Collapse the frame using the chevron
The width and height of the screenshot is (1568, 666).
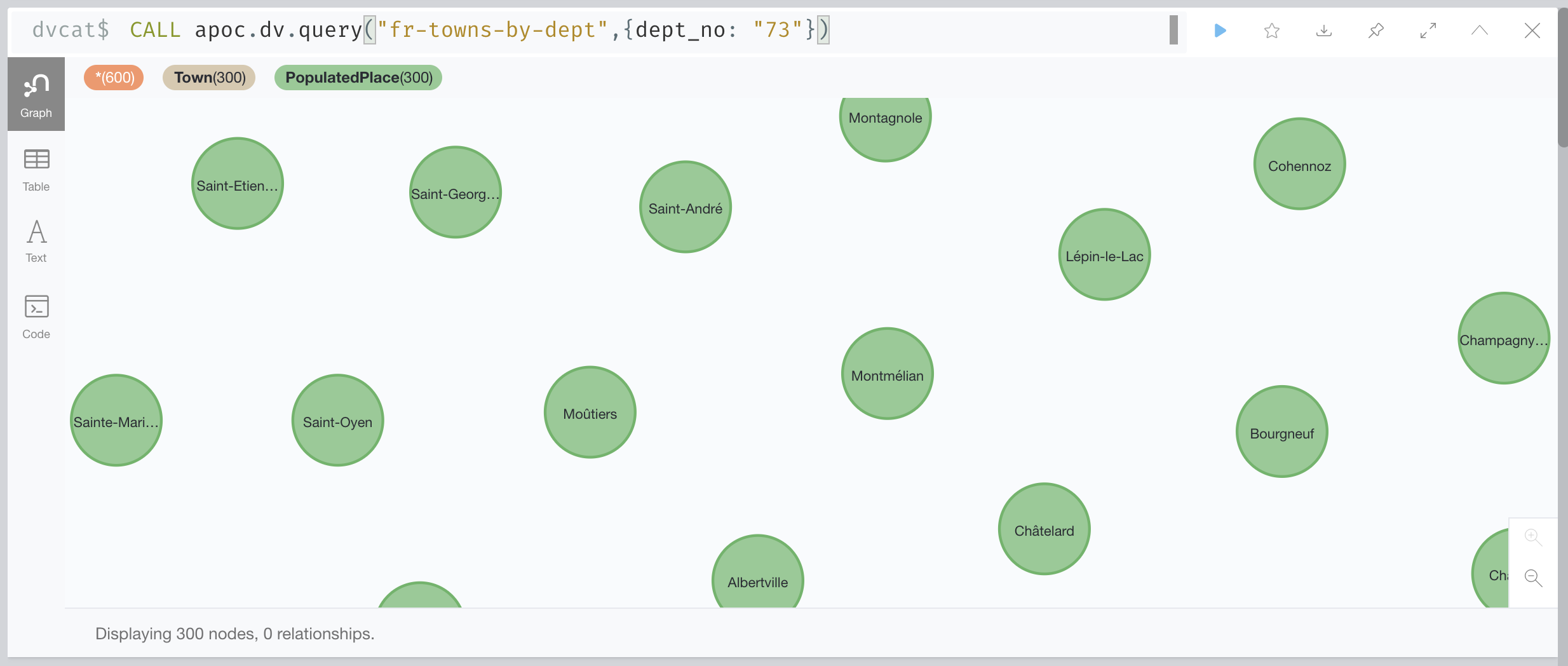pos(1480,30)
